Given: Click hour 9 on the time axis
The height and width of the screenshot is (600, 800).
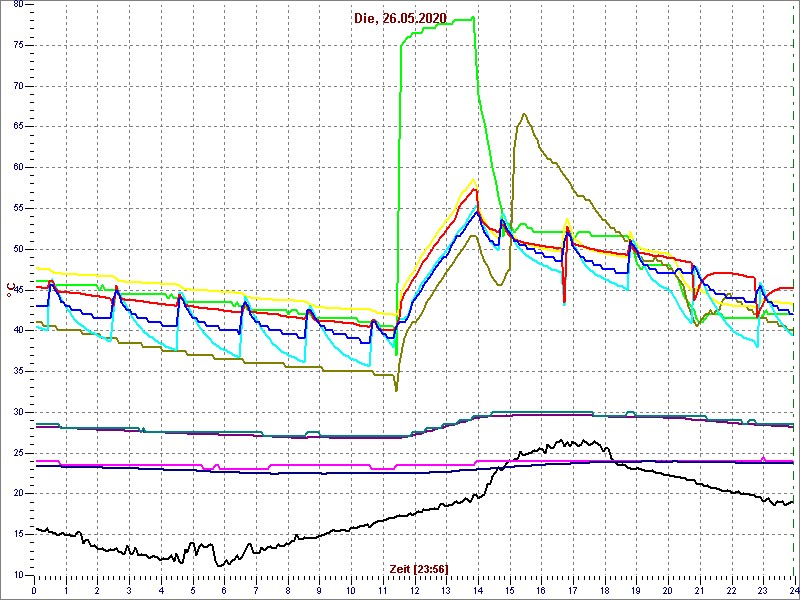Looking at the screenshot, I should click(319, 590).
